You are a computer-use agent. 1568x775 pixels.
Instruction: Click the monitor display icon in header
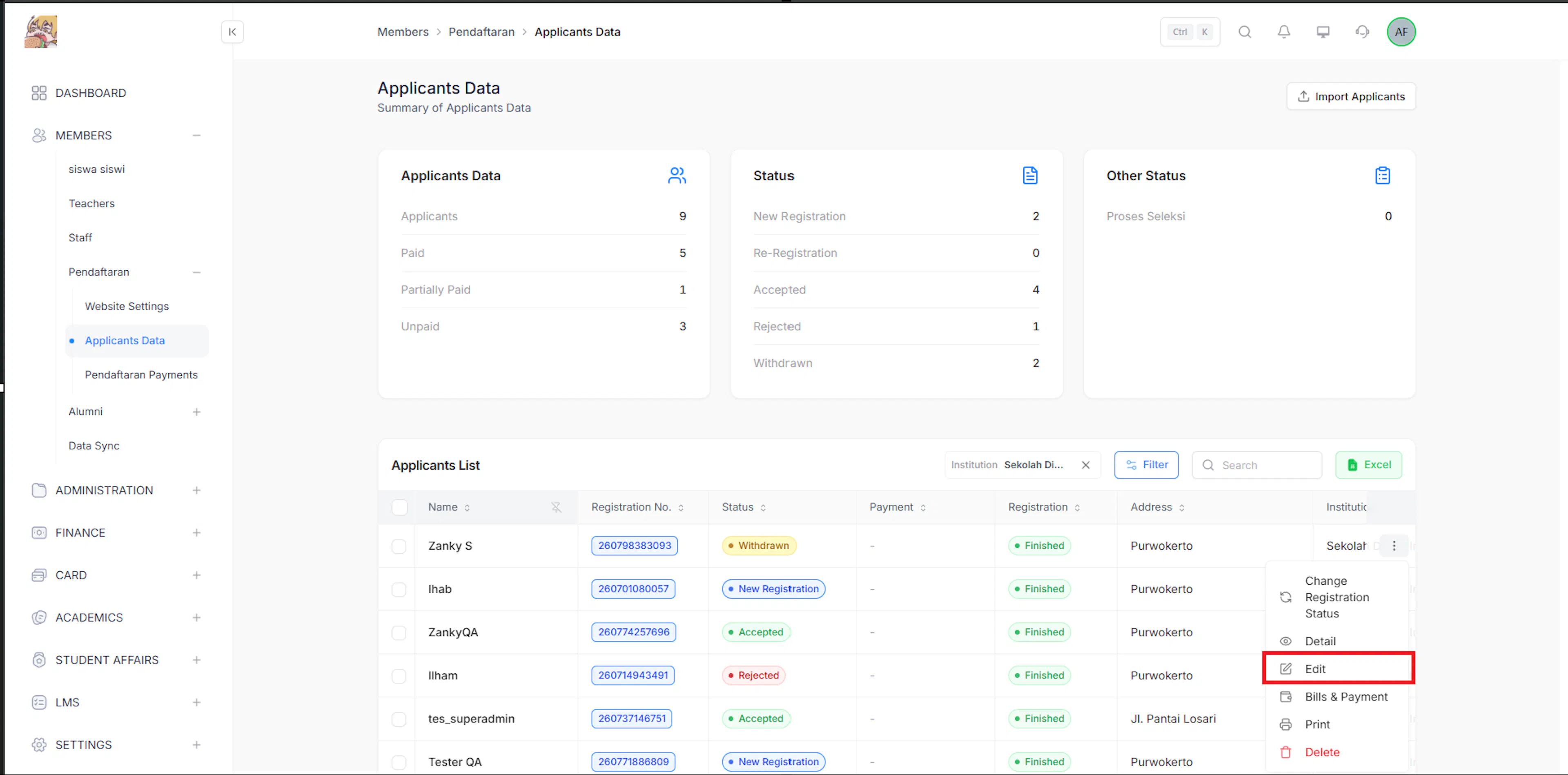click(x=1323, y=32)
